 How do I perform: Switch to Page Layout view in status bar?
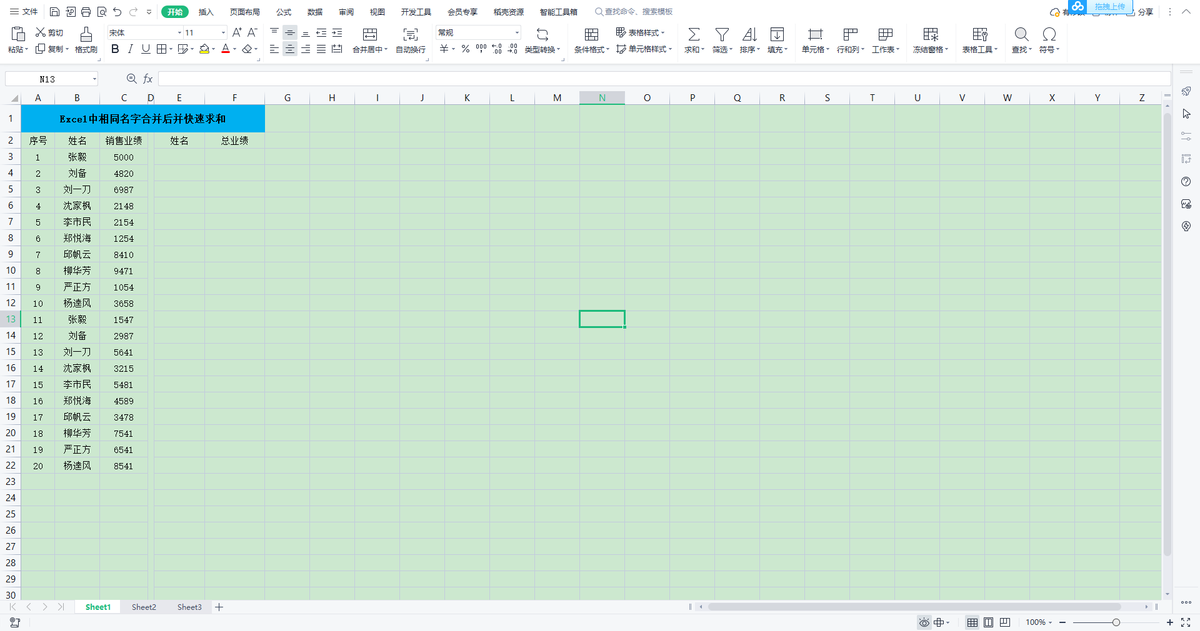click(x=989, y=622)
